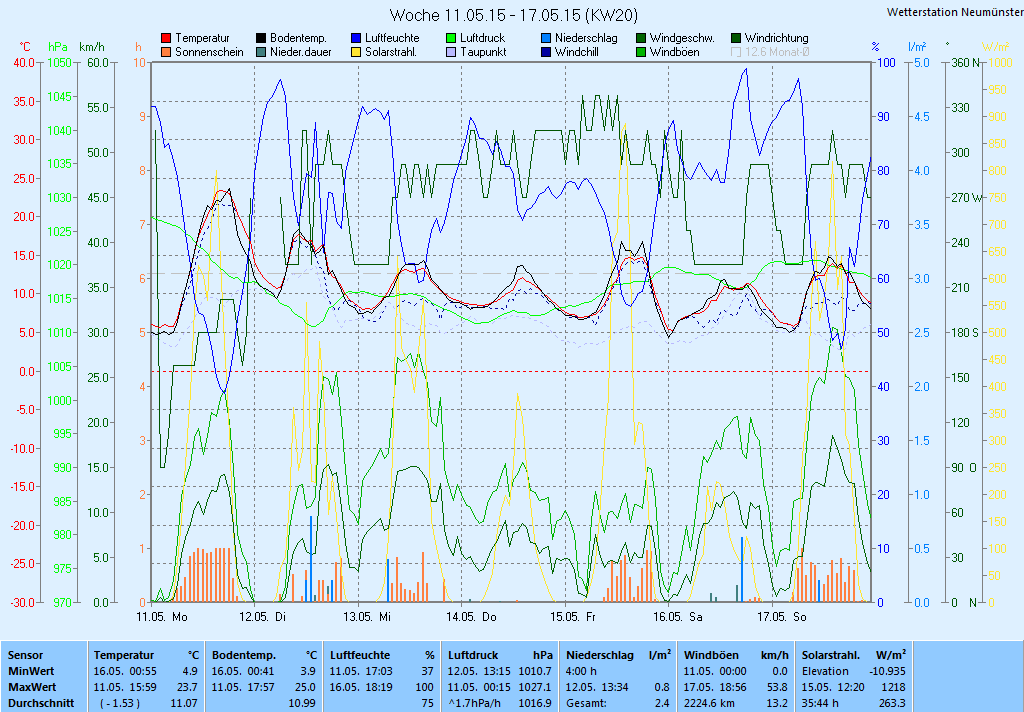This screenshot has width=1024, height=712.
Task: Toggle the lavender Taupunkt legend box
Action: click(x=451, y=52)
